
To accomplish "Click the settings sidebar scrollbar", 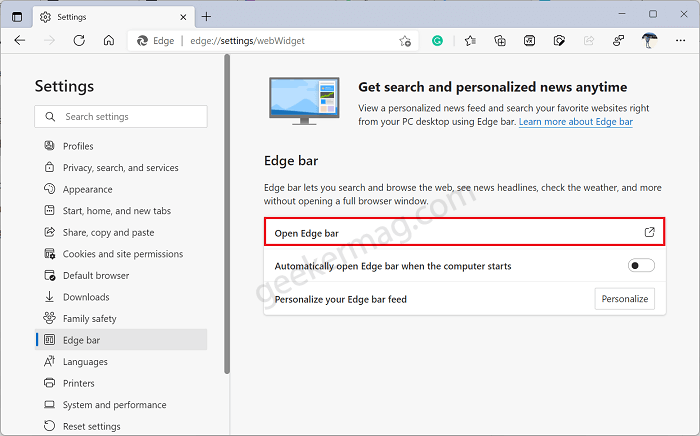I will [227, 214].
